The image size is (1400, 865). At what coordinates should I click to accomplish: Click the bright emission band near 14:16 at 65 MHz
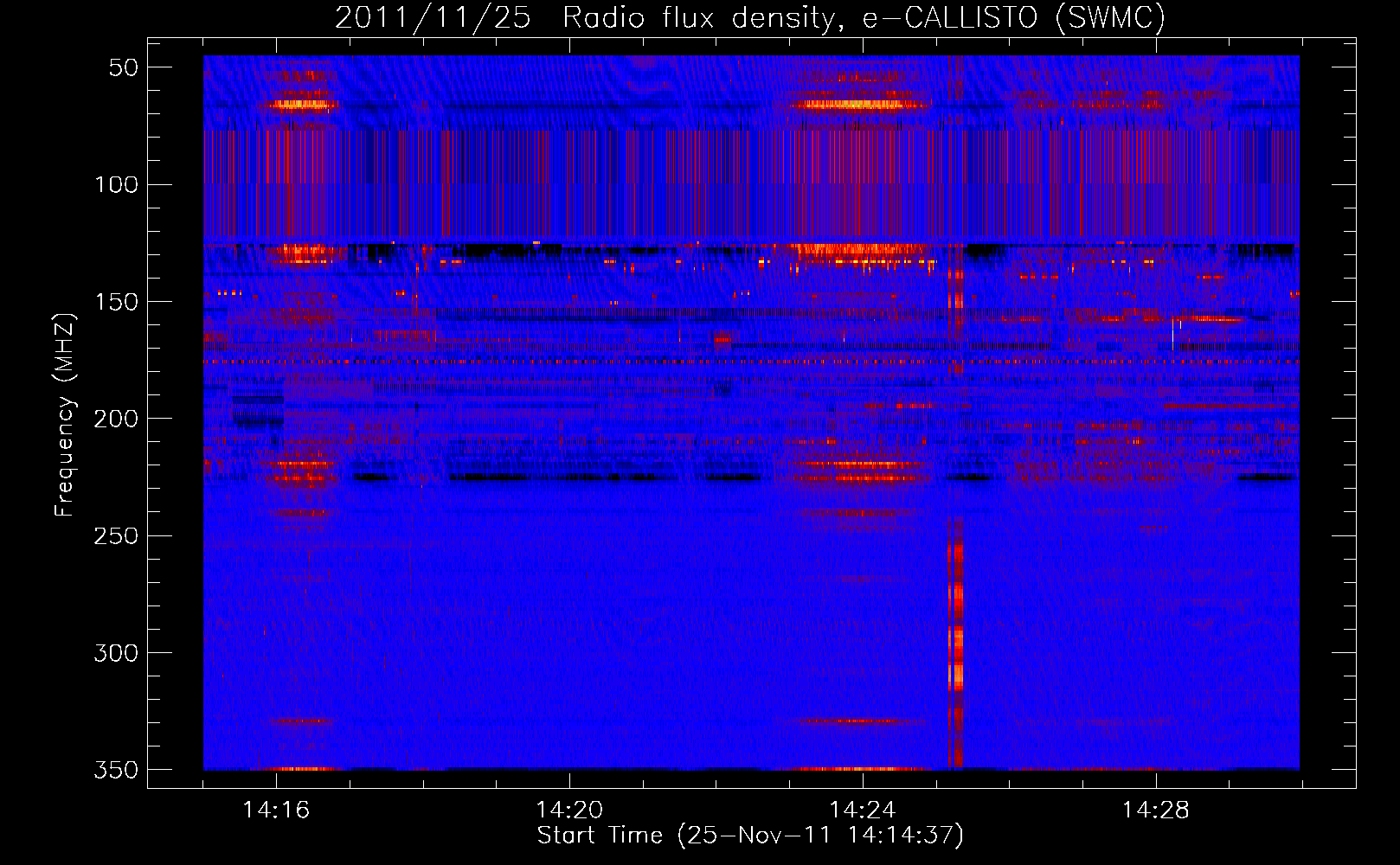pos(302,105)
